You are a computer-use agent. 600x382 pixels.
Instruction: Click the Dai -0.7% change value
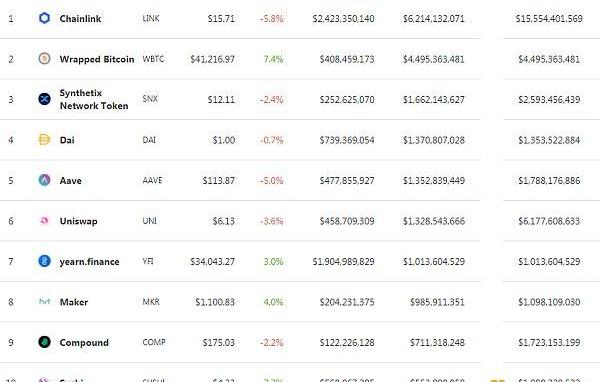[x=272, y=140]
